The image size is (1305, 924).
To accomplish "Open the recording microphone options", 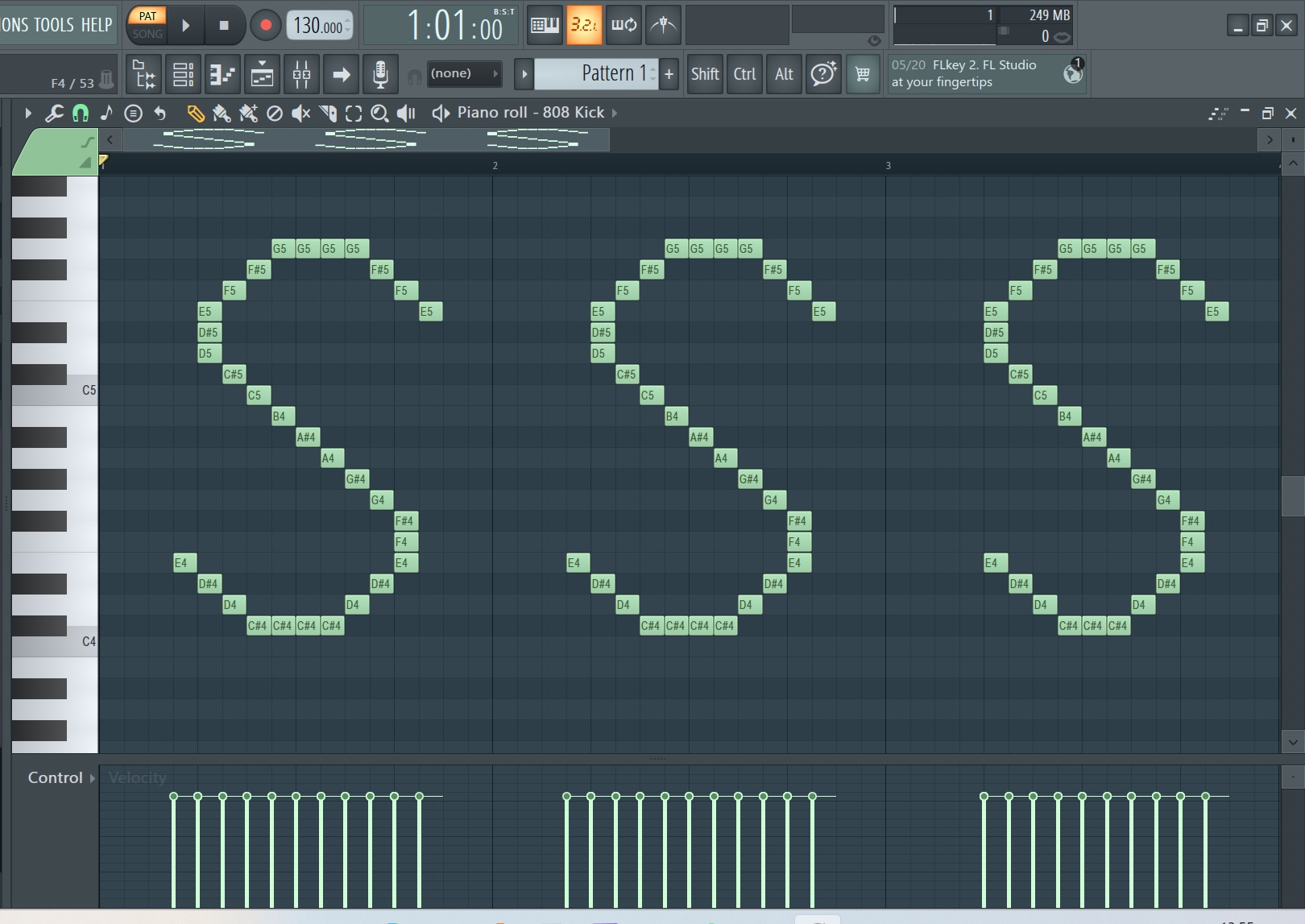I will (x=380, y=75).
